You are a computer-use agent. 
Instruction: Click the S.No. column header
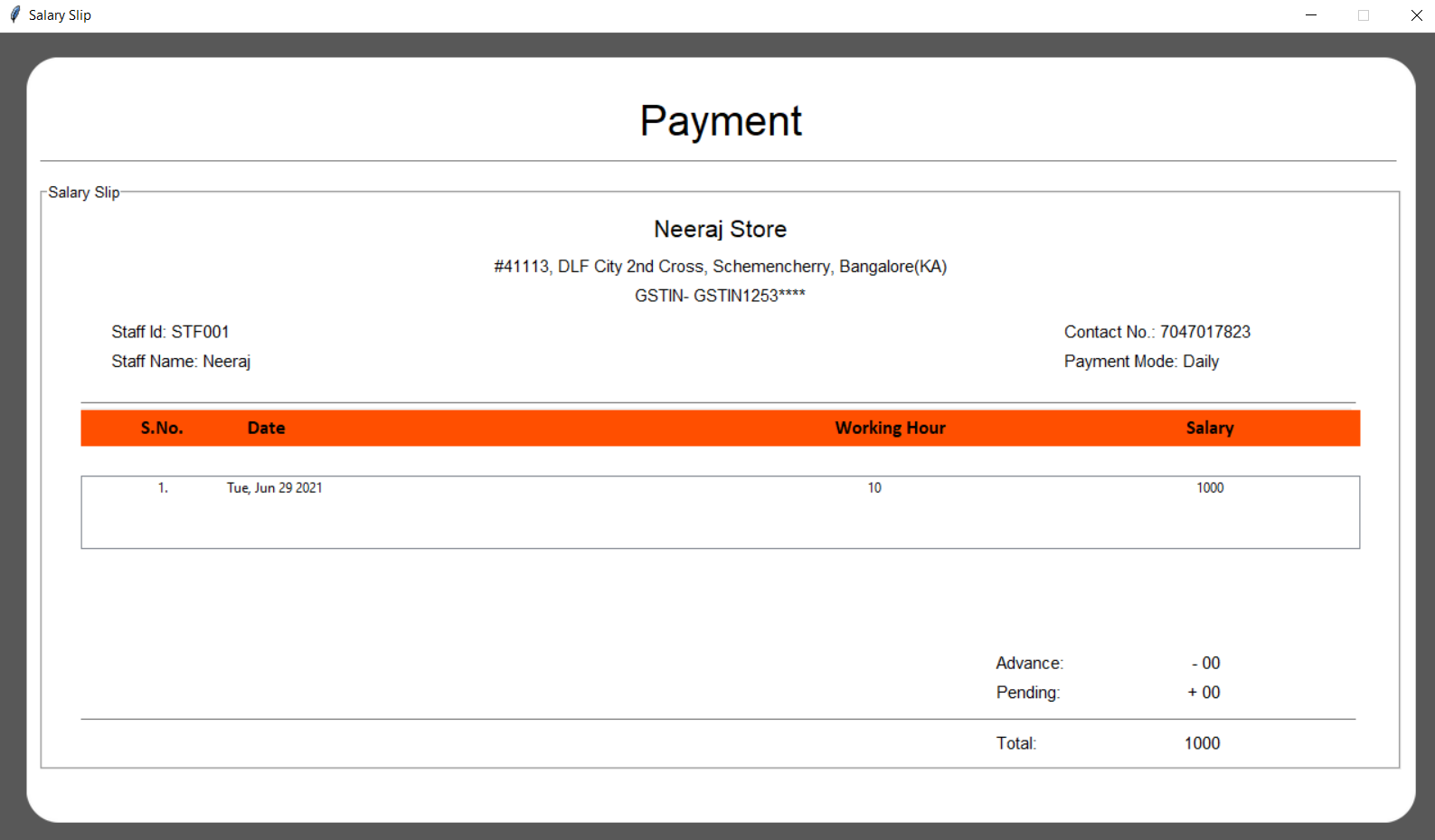pos(162,429)
